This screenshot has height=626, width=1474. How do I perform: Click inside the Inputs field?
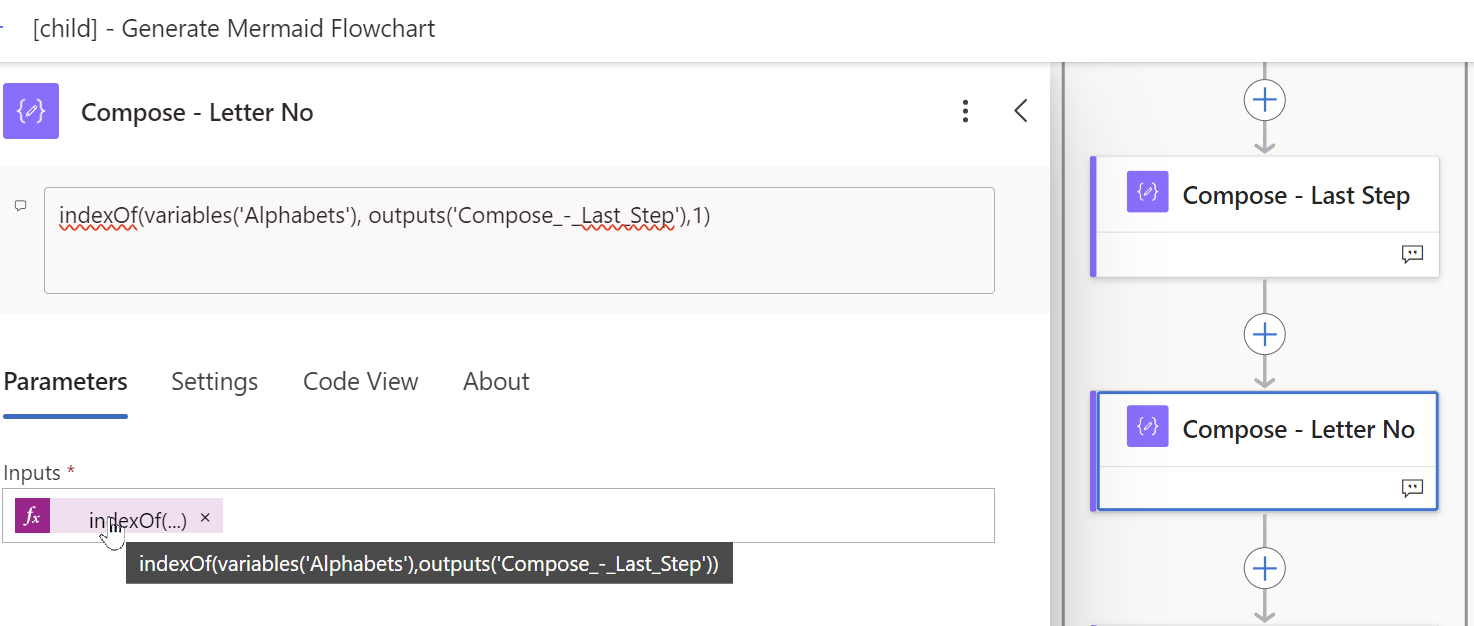pyautogui.click(x=600, y=516)
